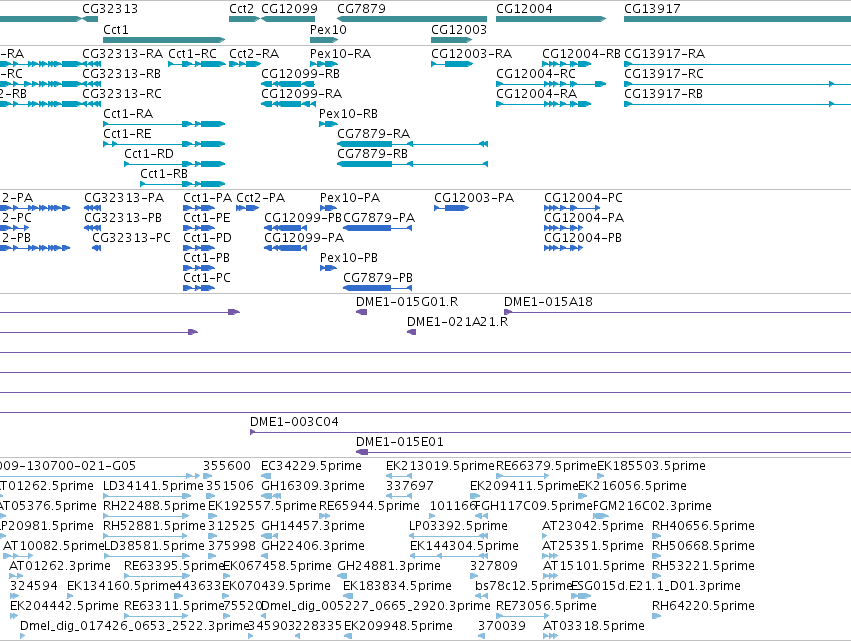Select transcript CG12099-RA
851x641 pixels.
coord(288,104)
